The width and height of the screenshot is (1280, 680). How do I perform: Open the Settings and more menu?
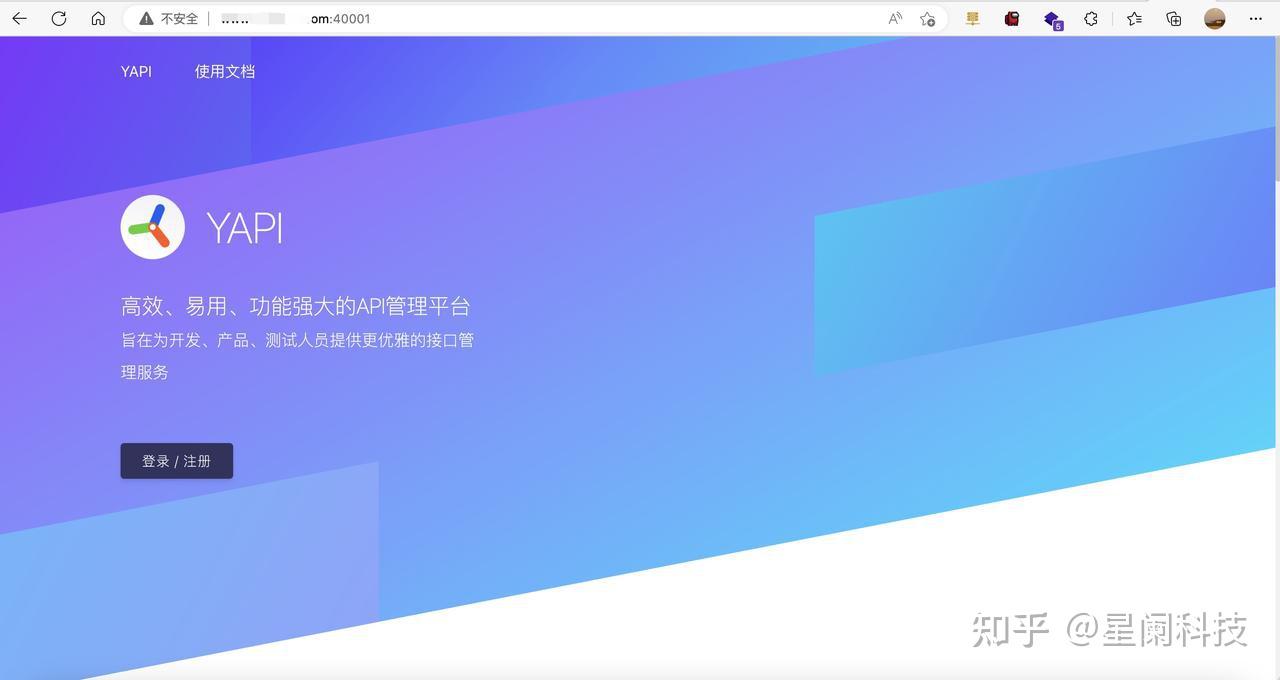click(1255, 18)
